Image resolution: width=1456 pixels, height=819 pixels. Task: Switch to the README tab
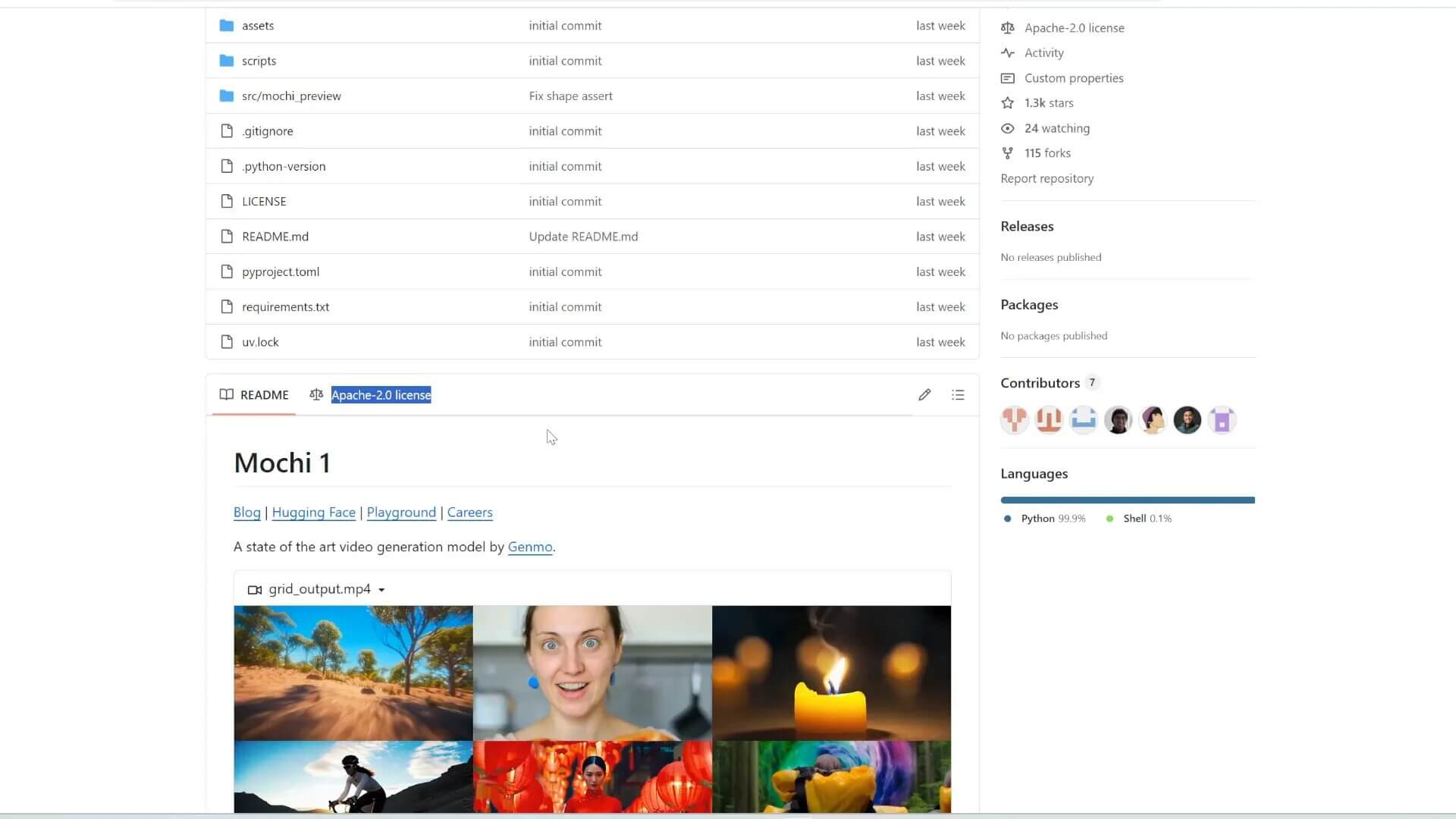point(263,394)
